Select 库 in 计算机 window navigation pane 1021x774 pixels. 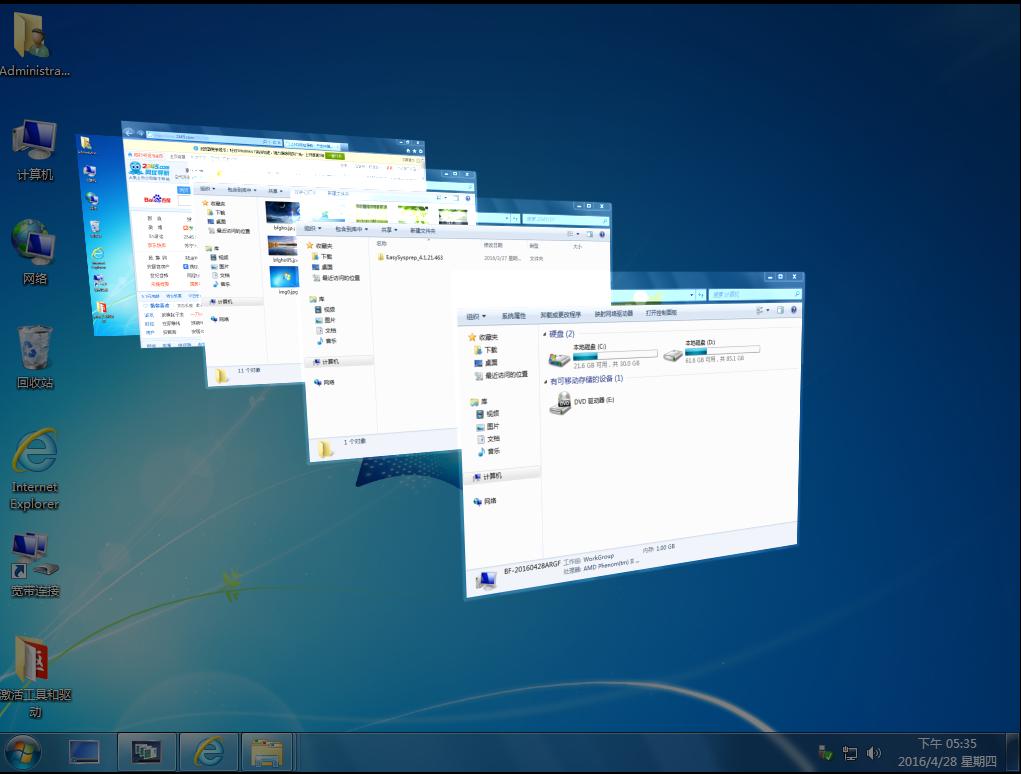tap(479, 402)
